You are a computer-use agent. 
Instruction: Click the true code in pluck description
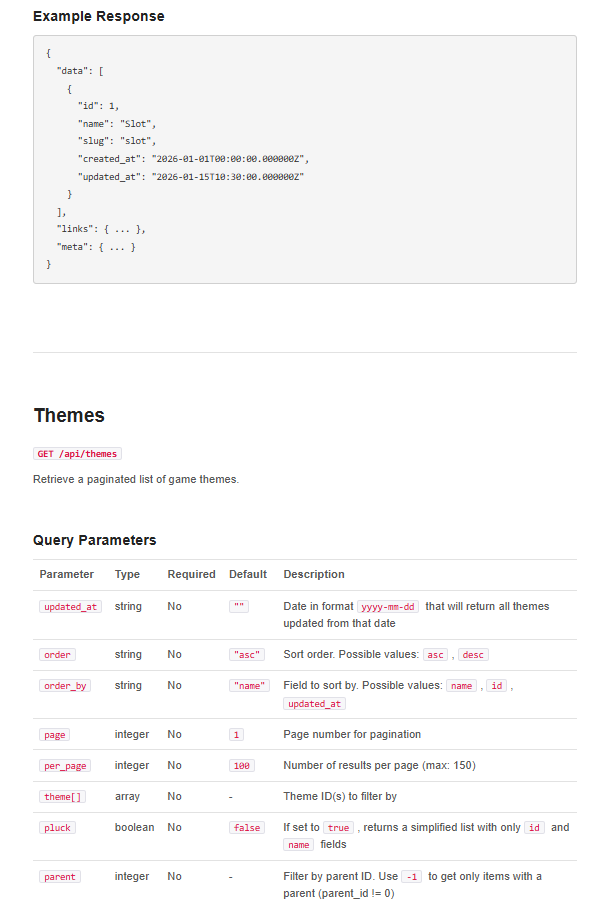[339, 828]
